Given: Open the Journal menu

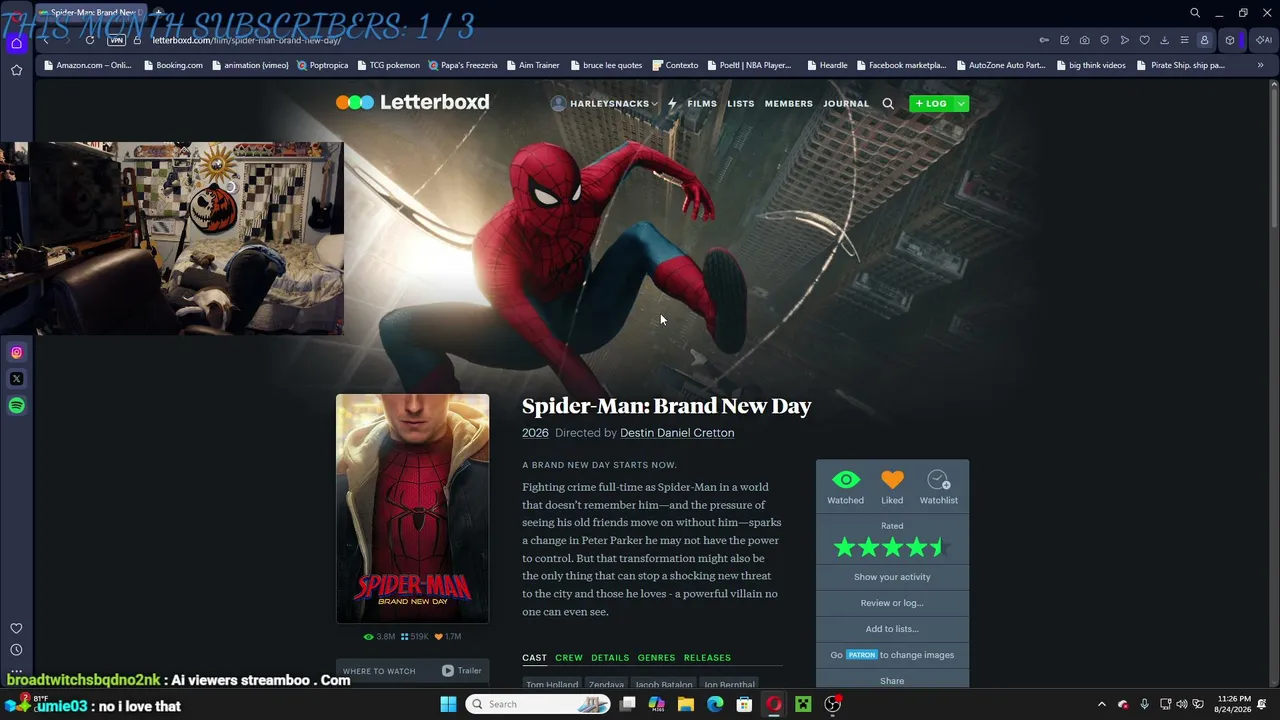Looking at the screenshot, I should 846,104.
